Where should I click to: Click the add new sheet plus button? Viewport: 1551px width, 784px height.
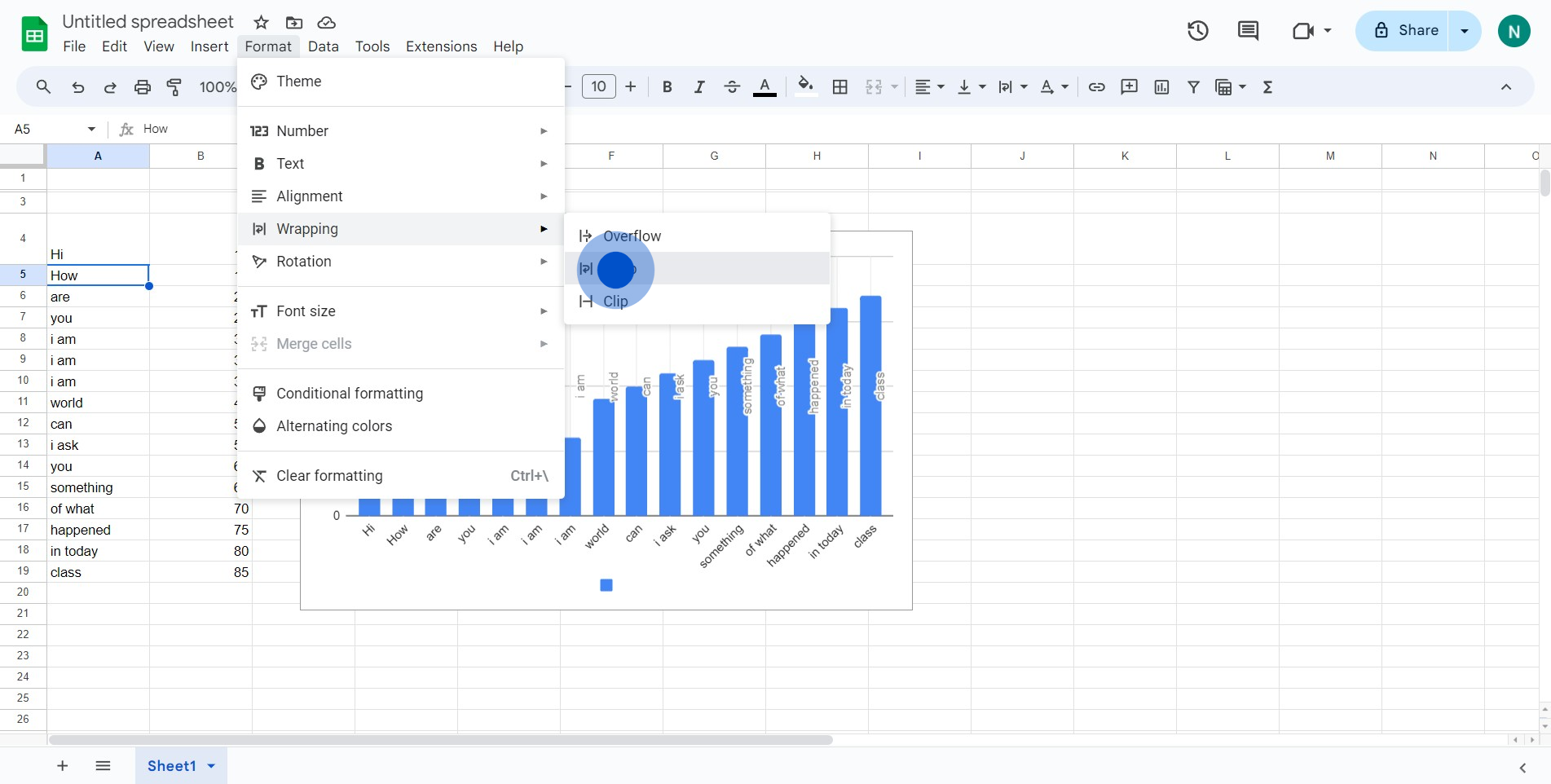tap(62, 766)
